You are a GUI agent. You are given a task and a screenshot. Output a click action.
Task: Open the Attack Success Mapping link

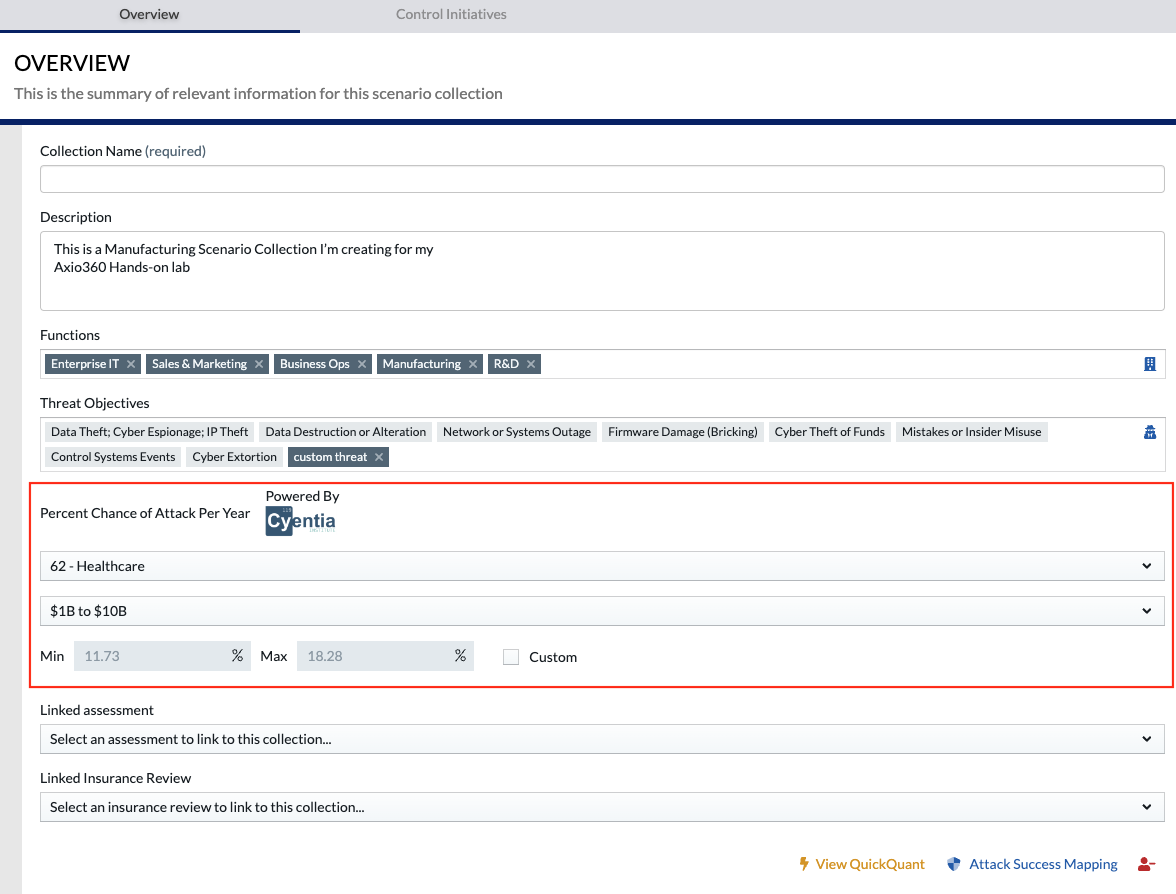click(x=1033, y=864)
